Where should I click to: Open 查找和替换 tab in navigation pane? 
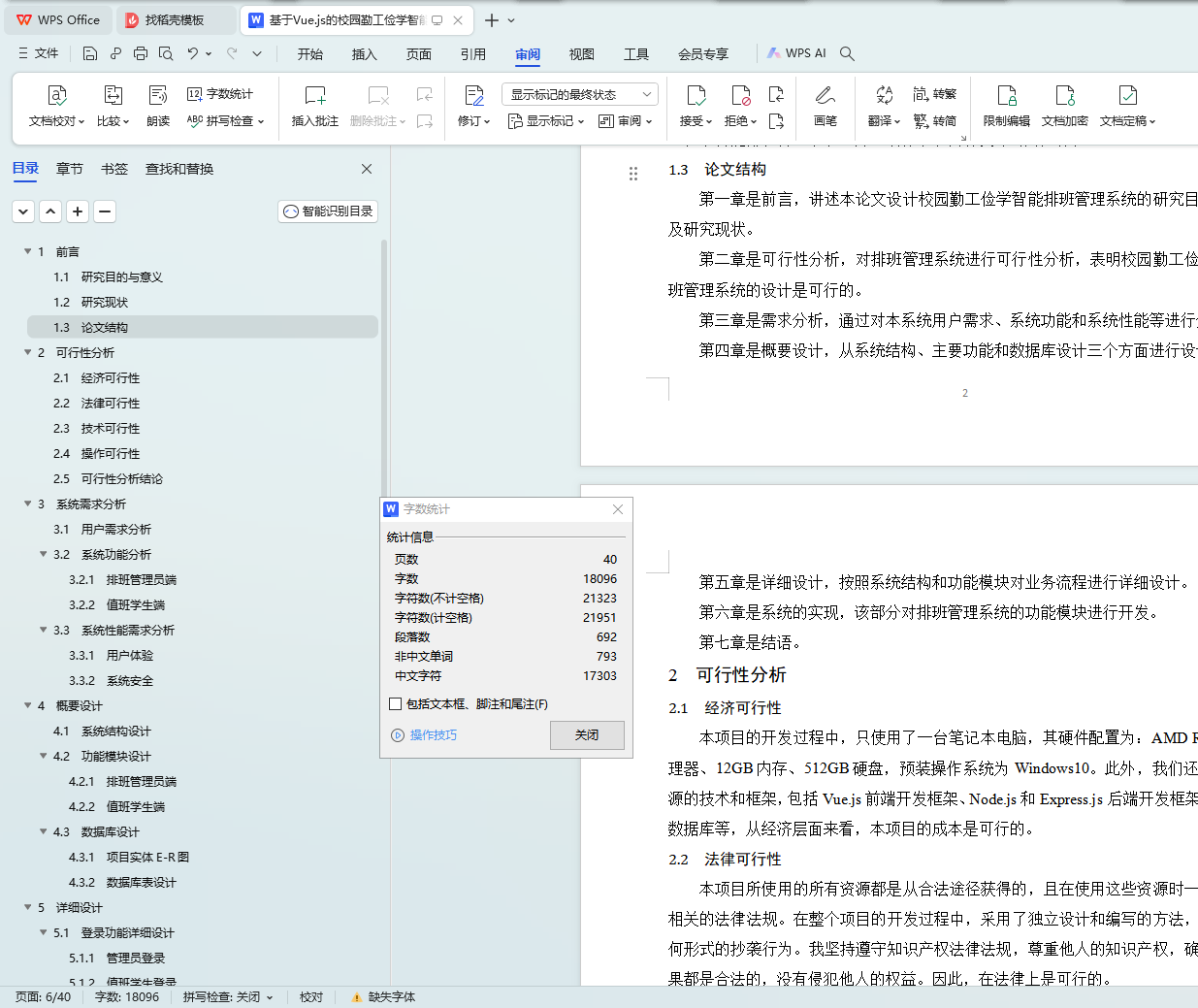pyautogui.click(x=179, y=169)
